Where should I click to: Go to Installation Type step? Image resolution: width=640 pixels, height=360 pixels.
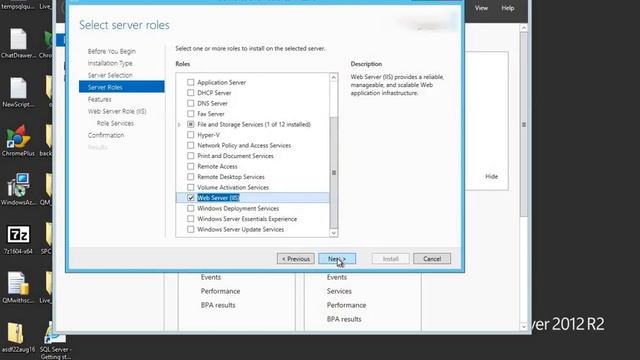tap(110, 63)
